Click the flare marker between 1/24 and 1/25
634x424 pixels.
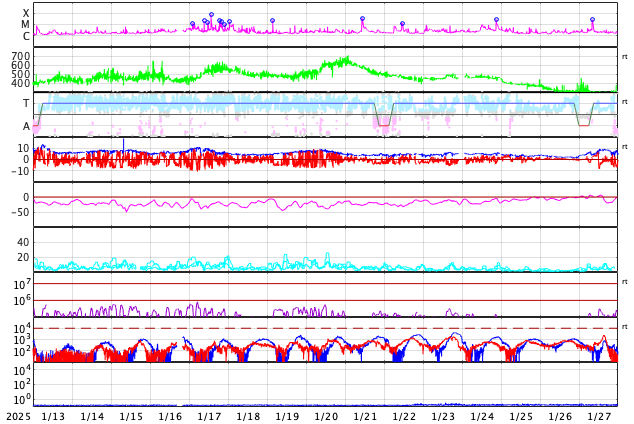coord(497,19)
